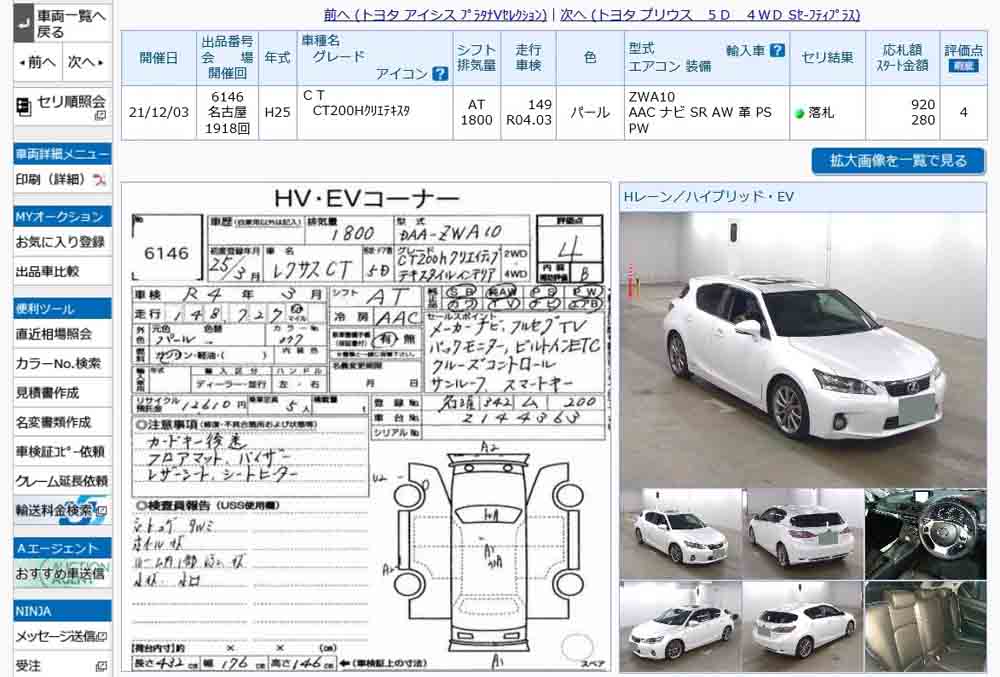Open the rear seat interior thumbnail
This screenshot has width=1000, height=677.
(x=925, y=626)
